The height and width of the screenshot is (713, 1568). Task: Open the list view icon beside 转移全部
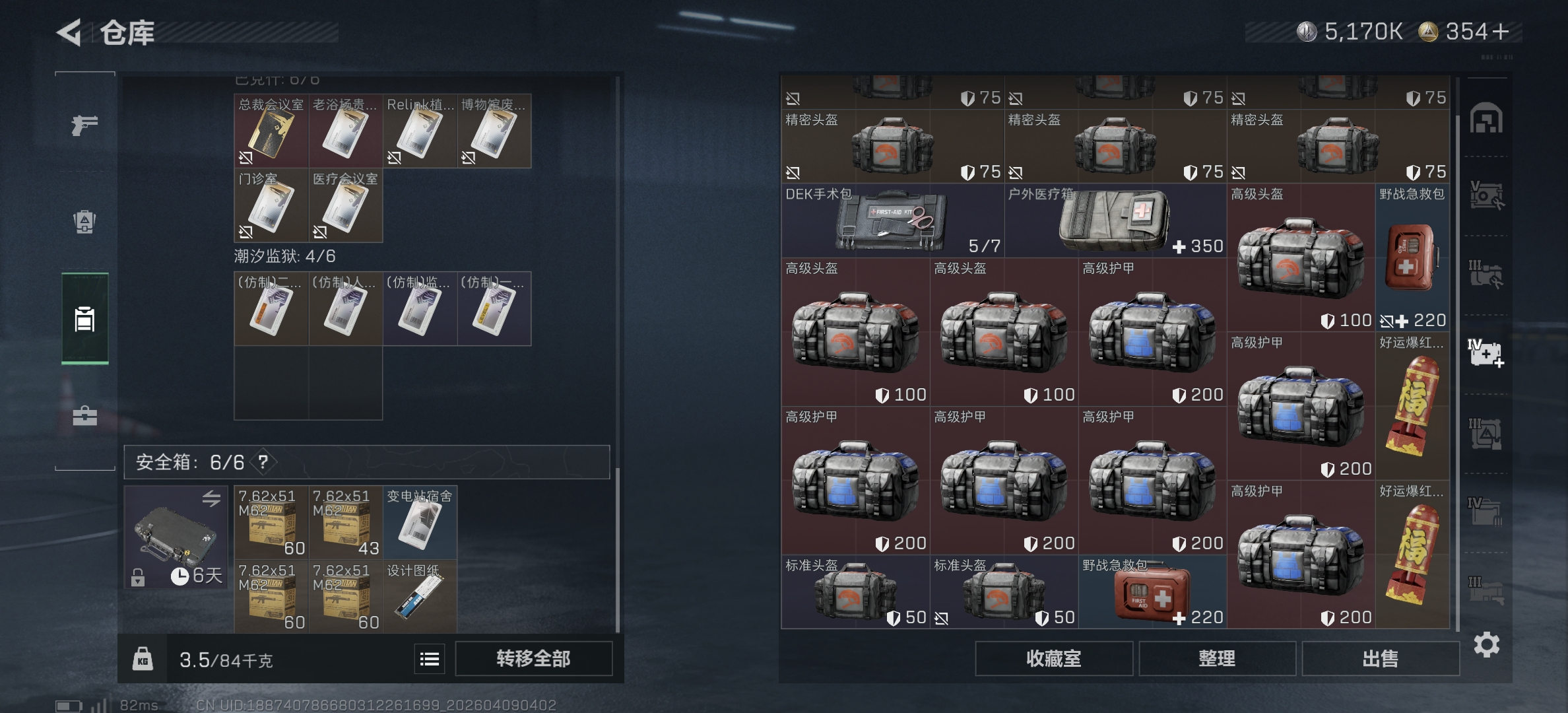[x=430, y=659]
